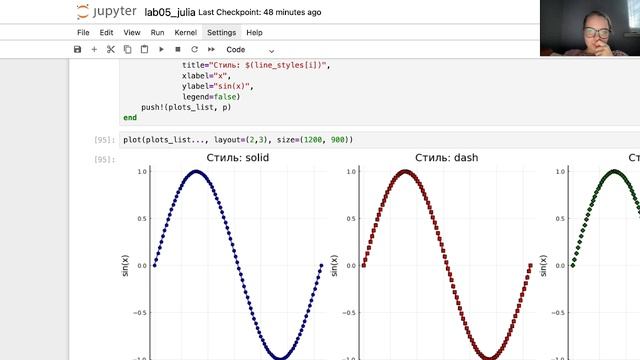Open the Settings menu
Screen dimensions: 640x360
click(x=221, y=33)
